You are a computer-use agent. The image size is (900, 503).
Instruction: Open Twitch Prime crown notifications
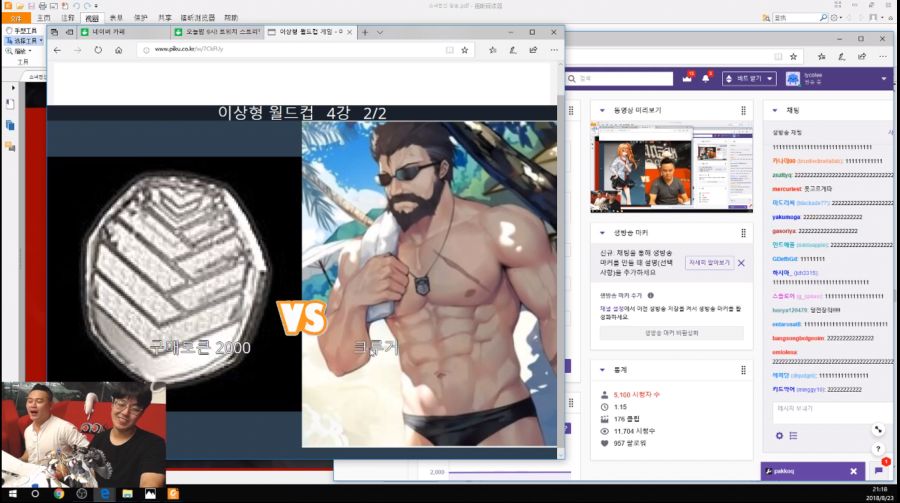687,78
